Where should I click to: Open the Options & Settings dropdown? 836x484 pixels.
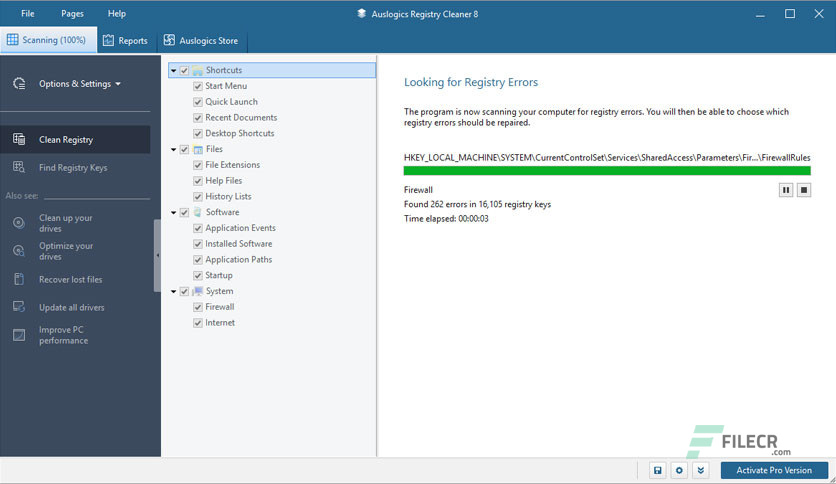click(80, 84)
